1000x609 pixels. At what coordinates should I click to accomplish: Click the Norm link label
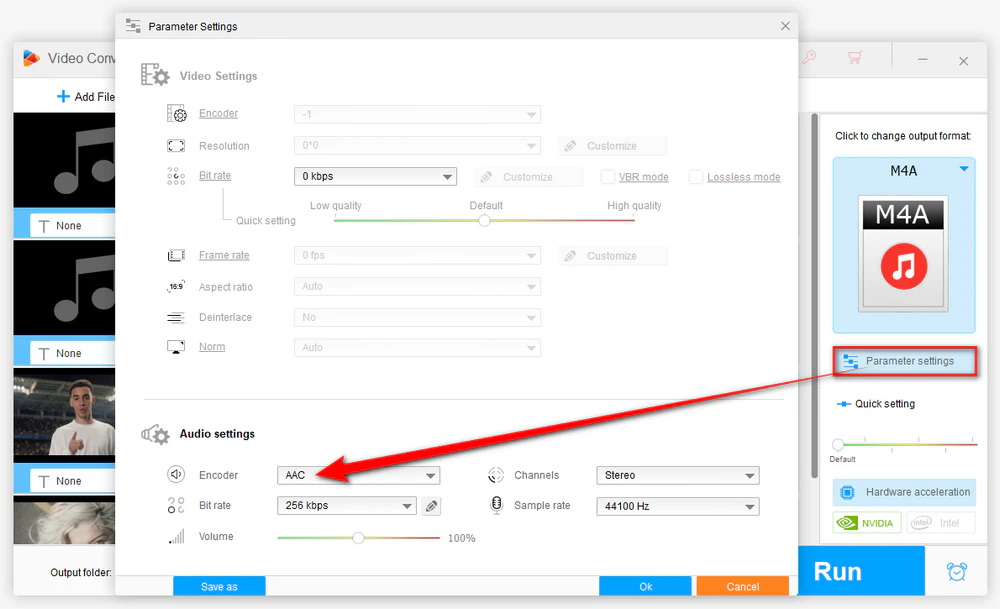pyautogui.click(x=212, y=347)
